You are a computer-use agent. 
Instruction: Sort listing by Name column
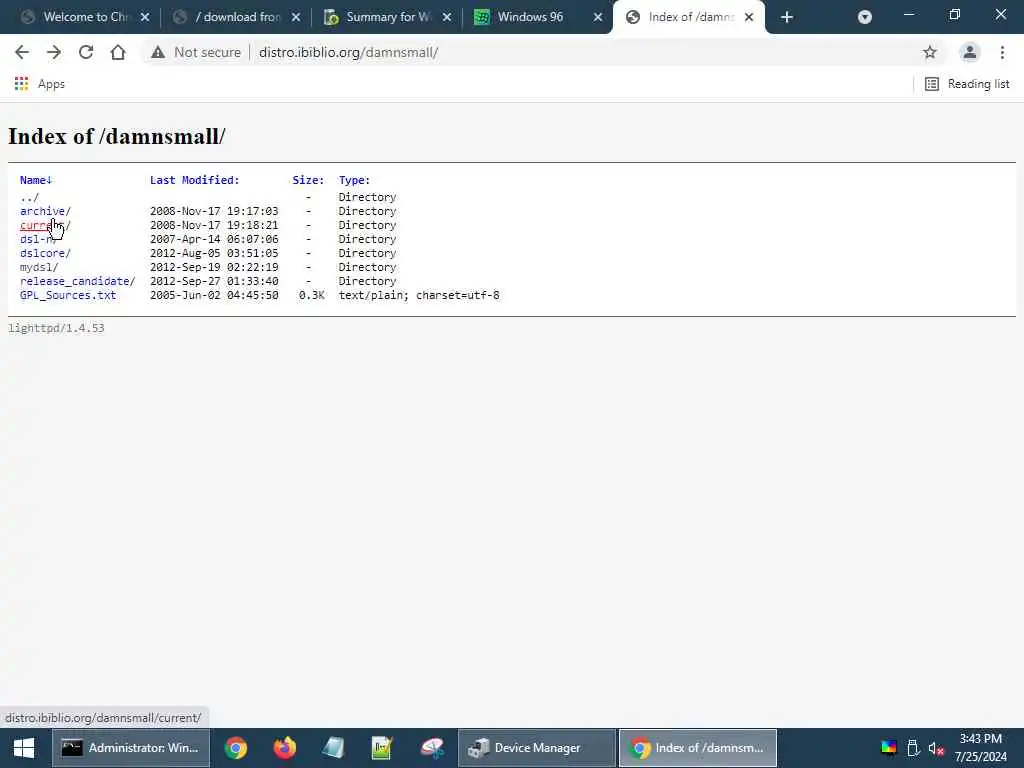[x=35, y=180]
